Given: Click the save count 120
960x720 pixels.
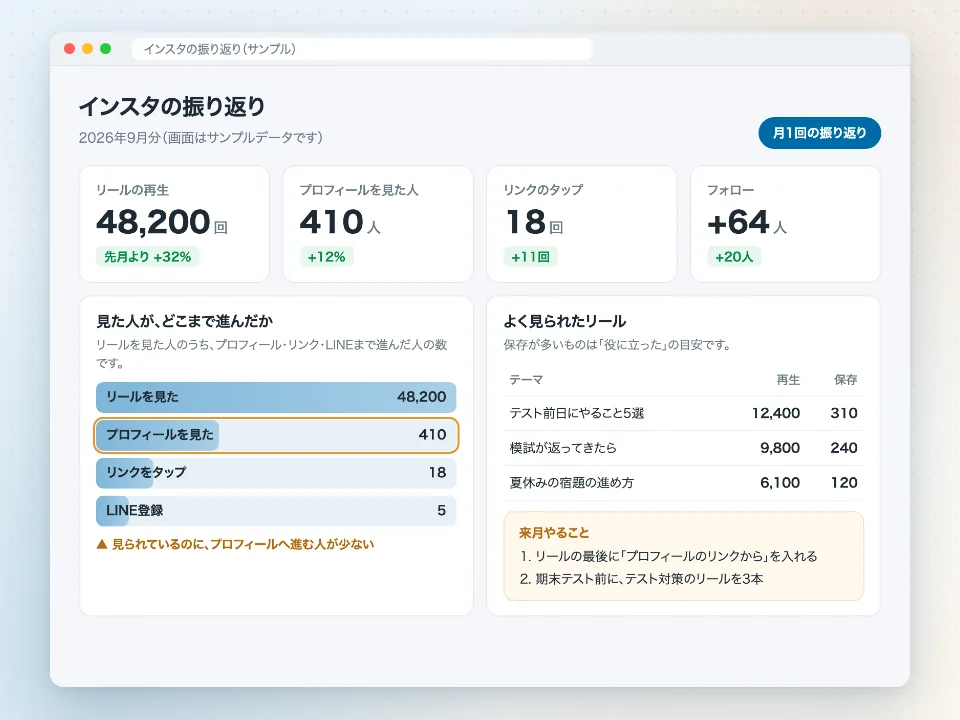Looking at the screenshot, I should (844, 482).
